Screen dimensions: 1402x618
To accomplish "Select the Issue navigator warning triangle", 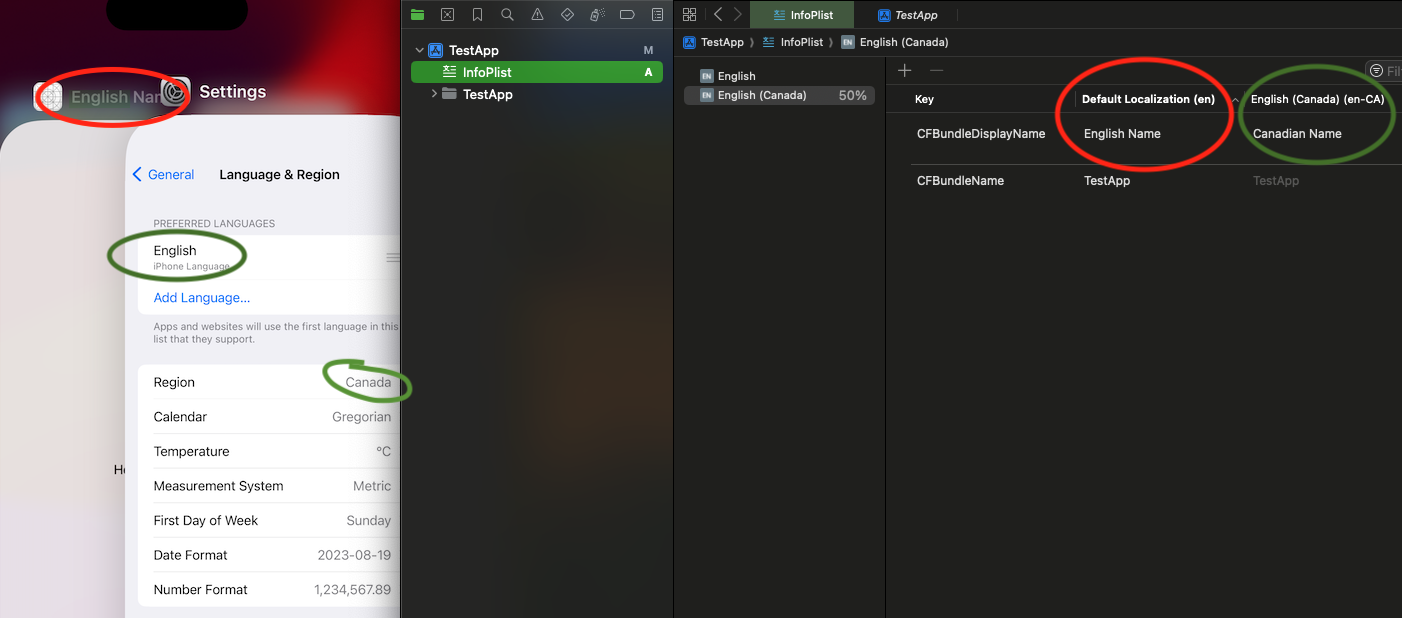I will [537, 14].
